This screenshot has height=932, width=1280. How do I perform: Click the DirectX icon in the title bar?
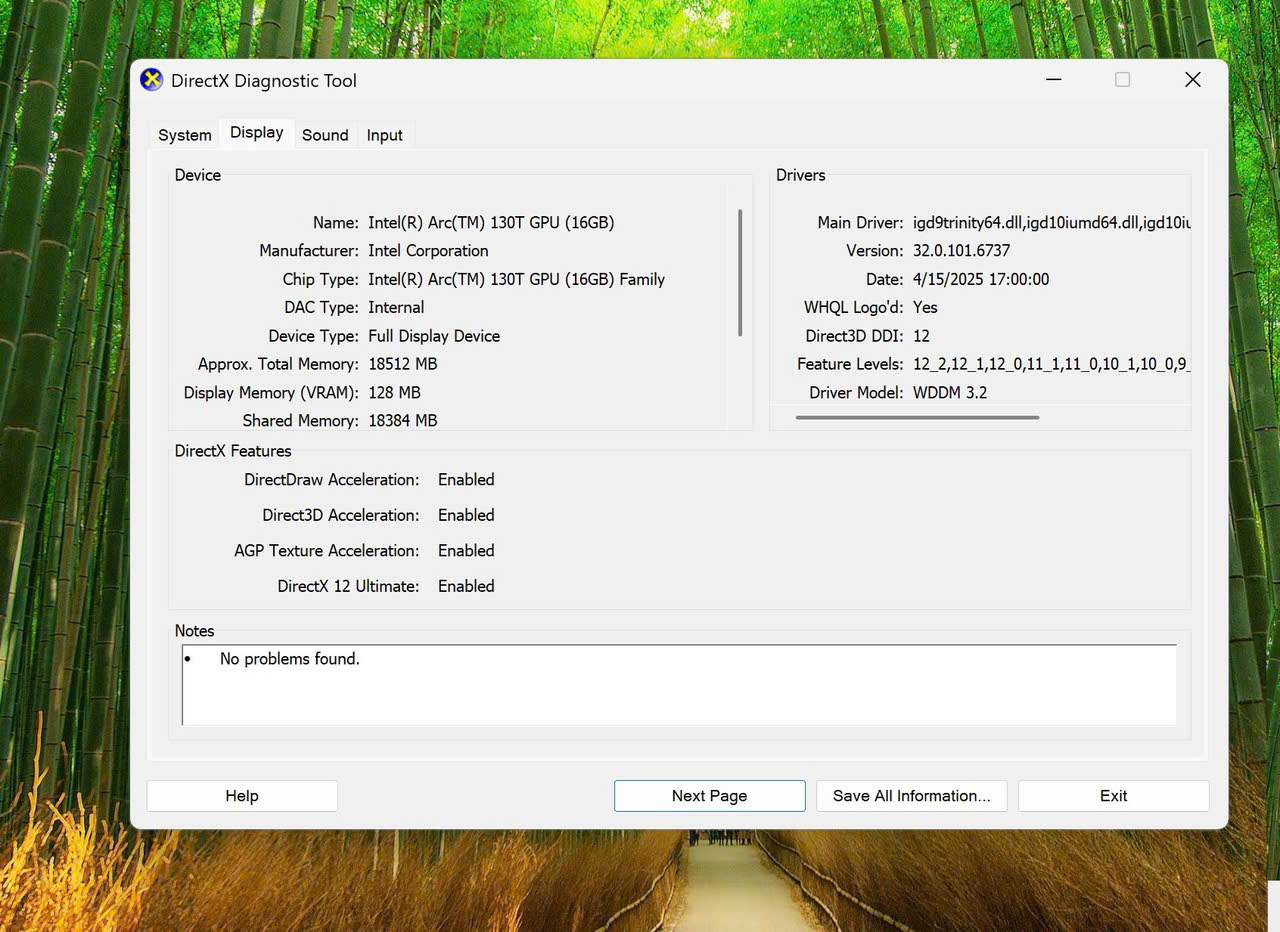click(151, 80)
